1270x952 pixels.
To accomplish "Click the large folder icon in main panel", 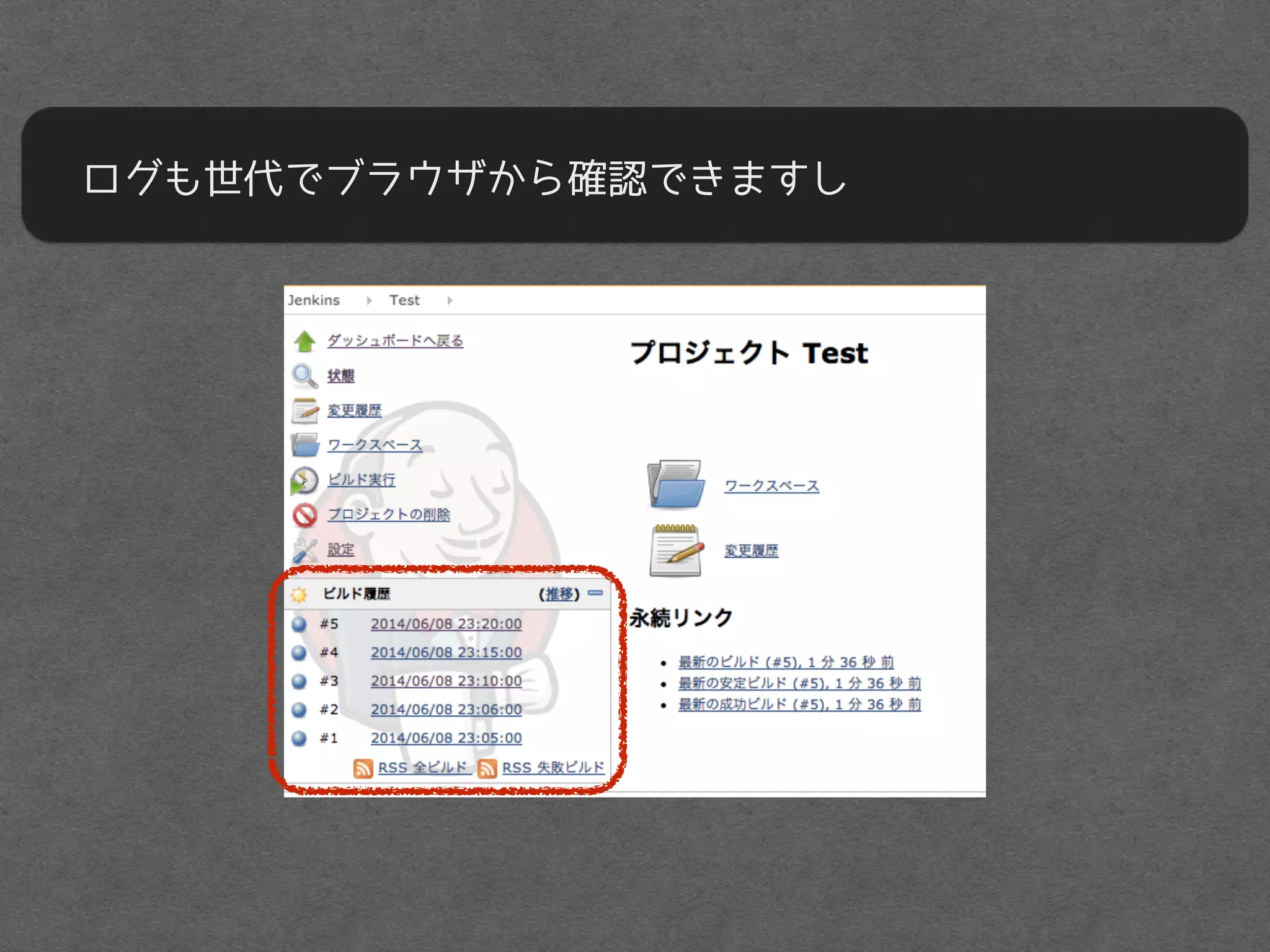I will (x=675, y=484).
